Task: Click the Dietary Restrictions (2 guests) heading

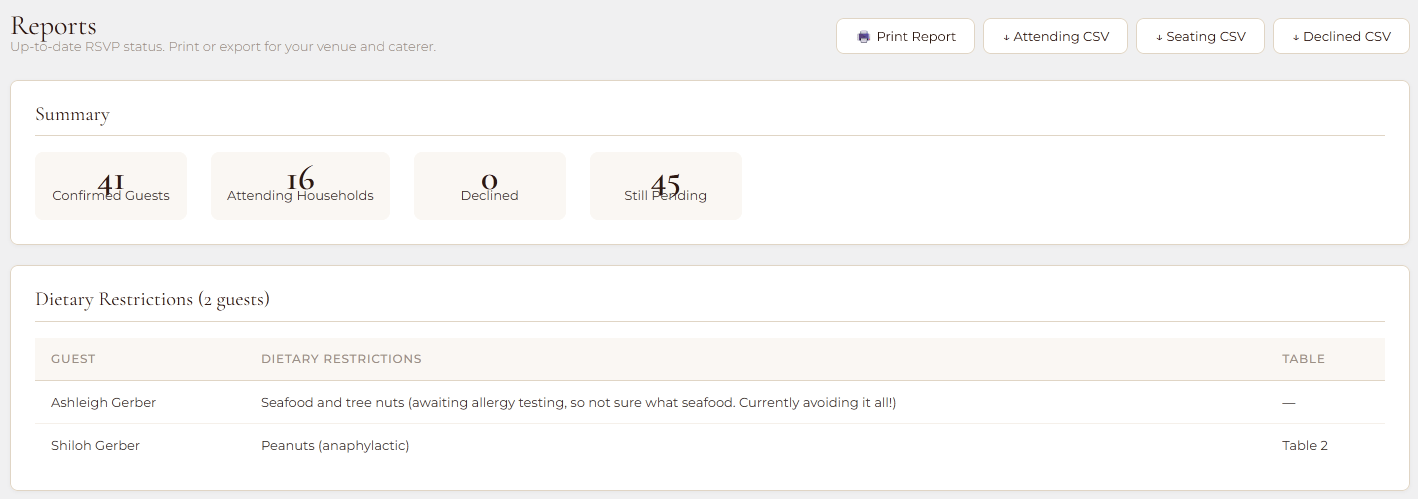Action: [x=152, y=299]
